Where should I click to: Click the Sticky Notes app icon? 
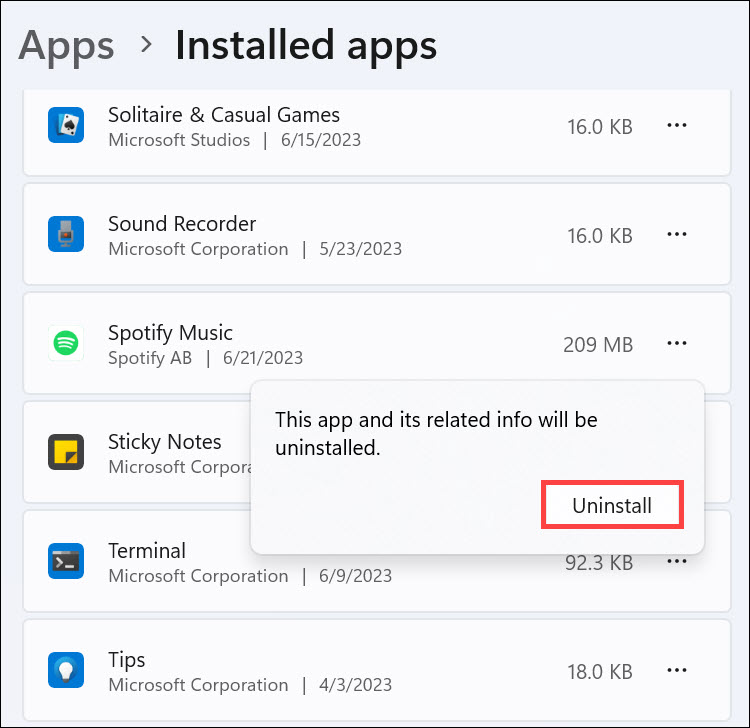coord(66,453)
